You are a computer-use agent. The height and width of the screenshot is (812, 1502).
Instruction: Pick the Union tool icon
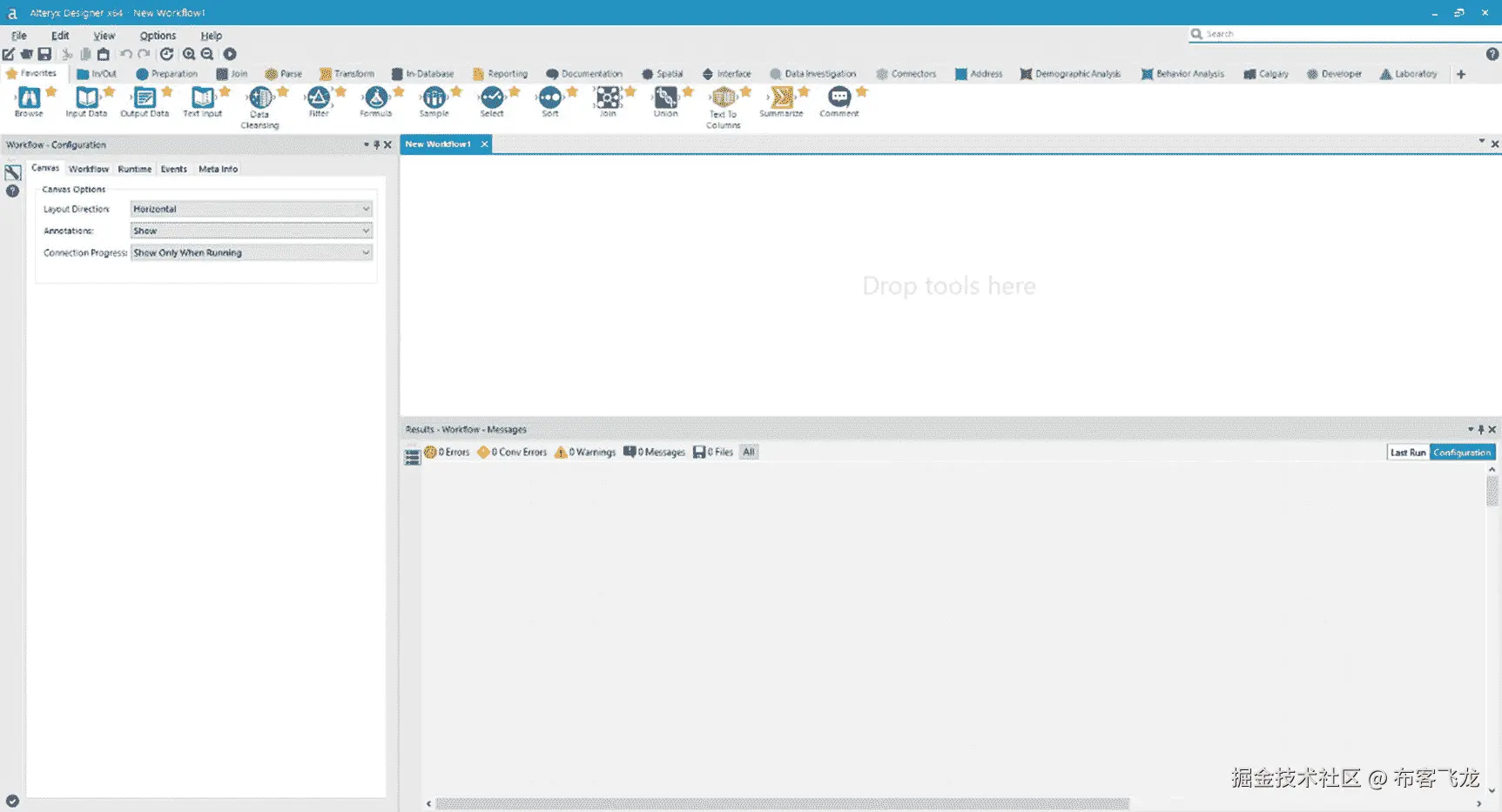coord(666,97)
